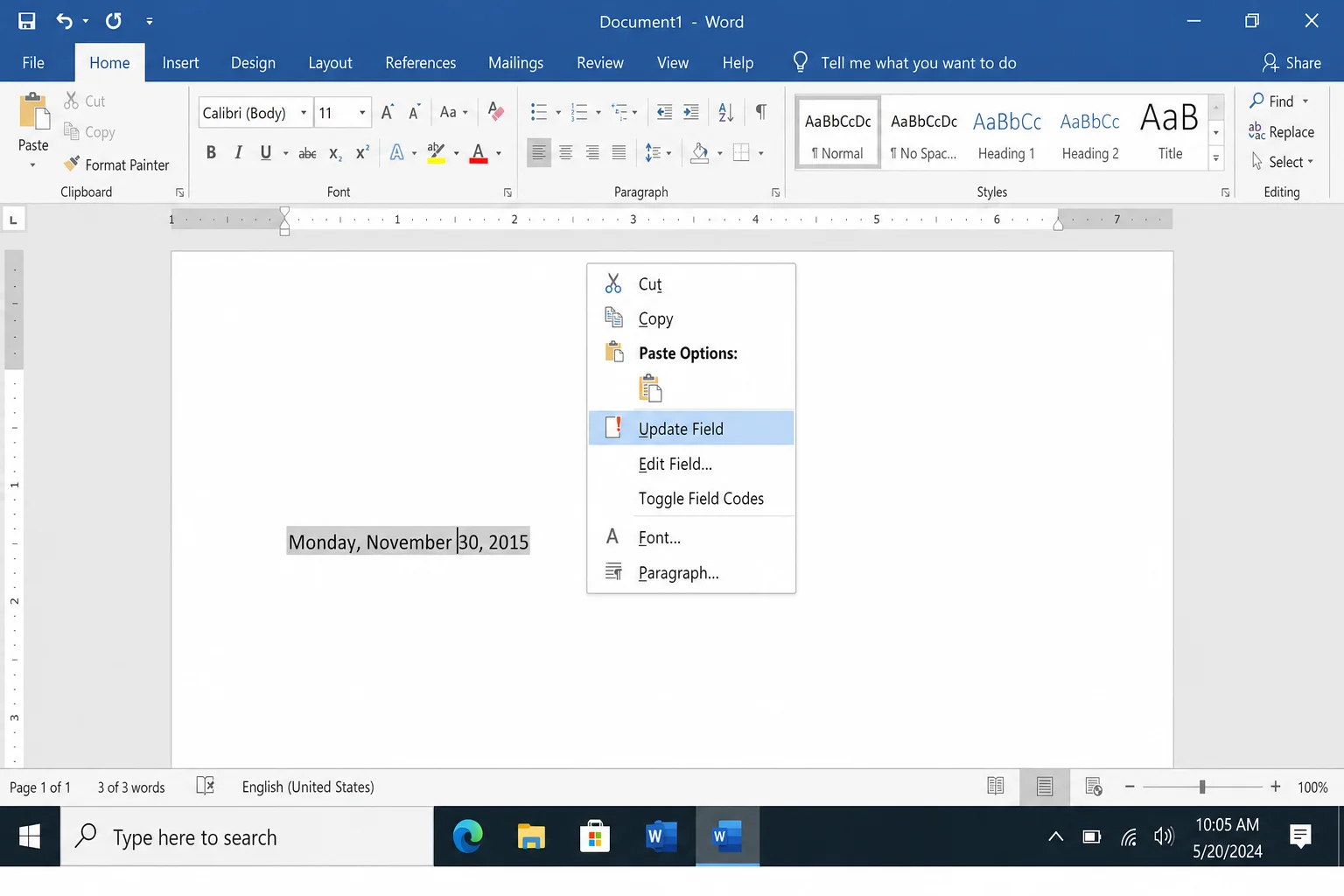The width and height of the screenshot is (1344, 896).
Task: Open the font size dropdown
Action: coord(362,113)
